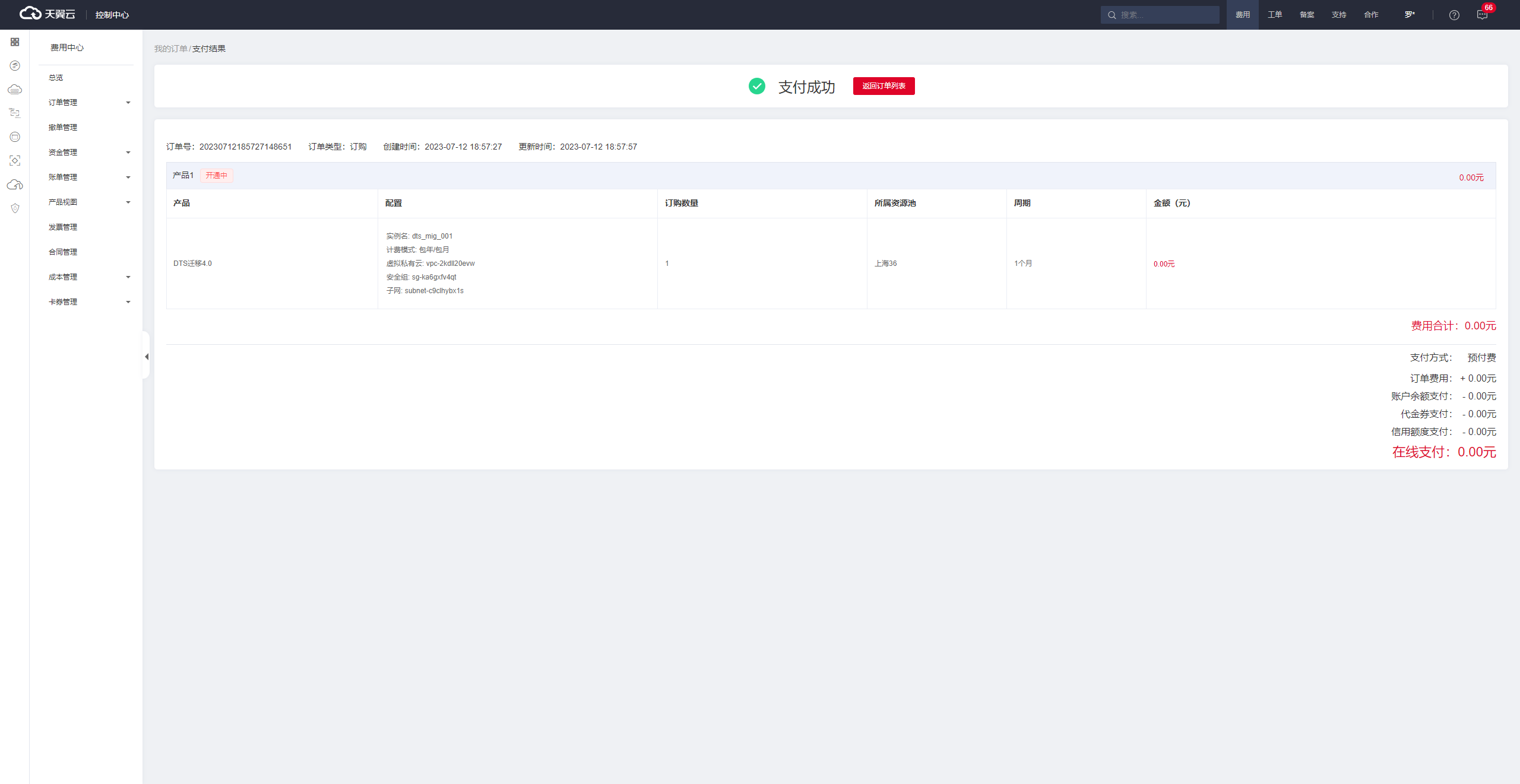Click the top search input field
Image resolution: width=1520 pixels, height=784 pixels.
point(1167,15)
